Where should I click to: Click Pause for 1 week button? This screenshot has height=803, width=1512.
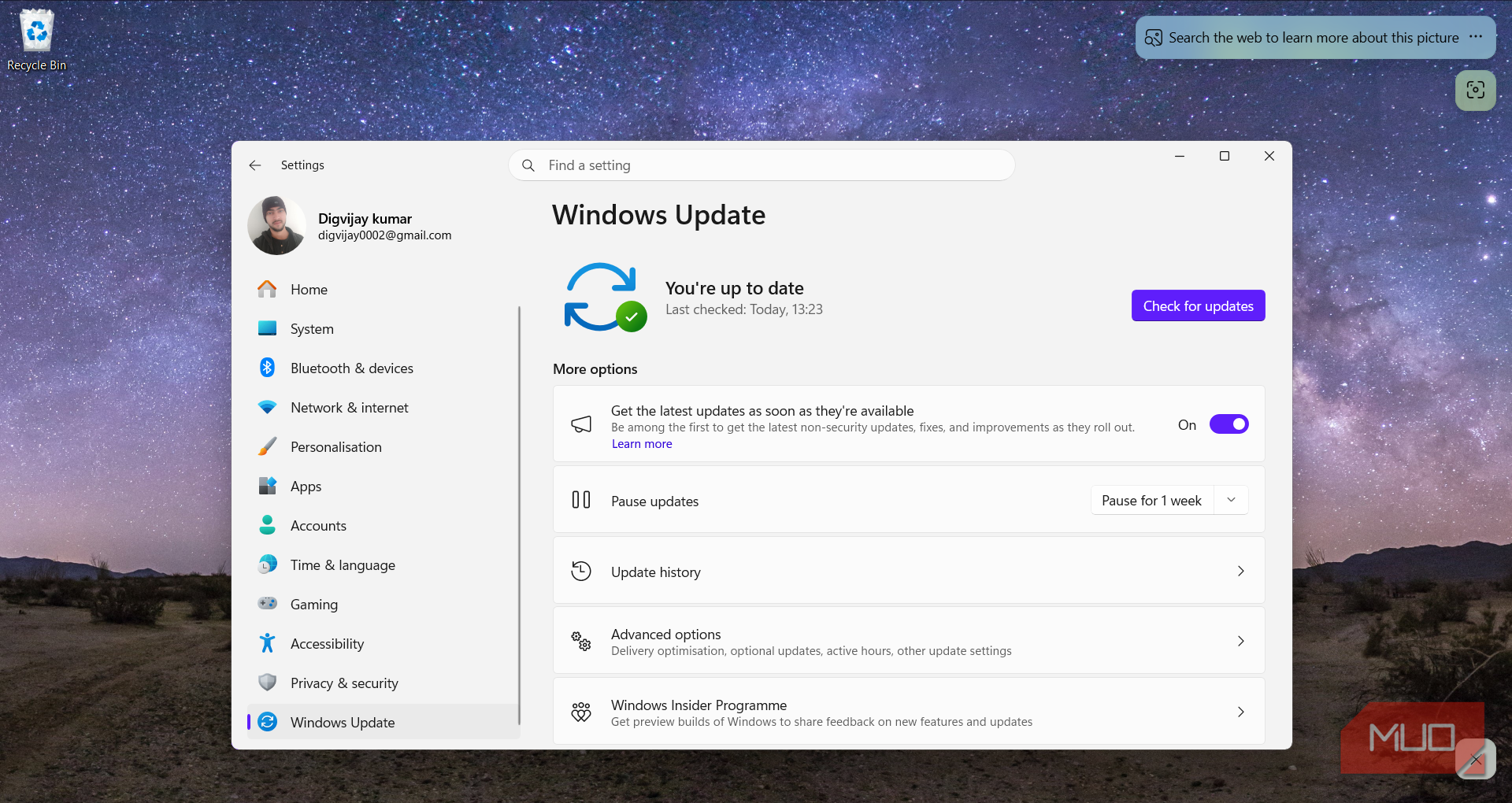coord(1151,500)
